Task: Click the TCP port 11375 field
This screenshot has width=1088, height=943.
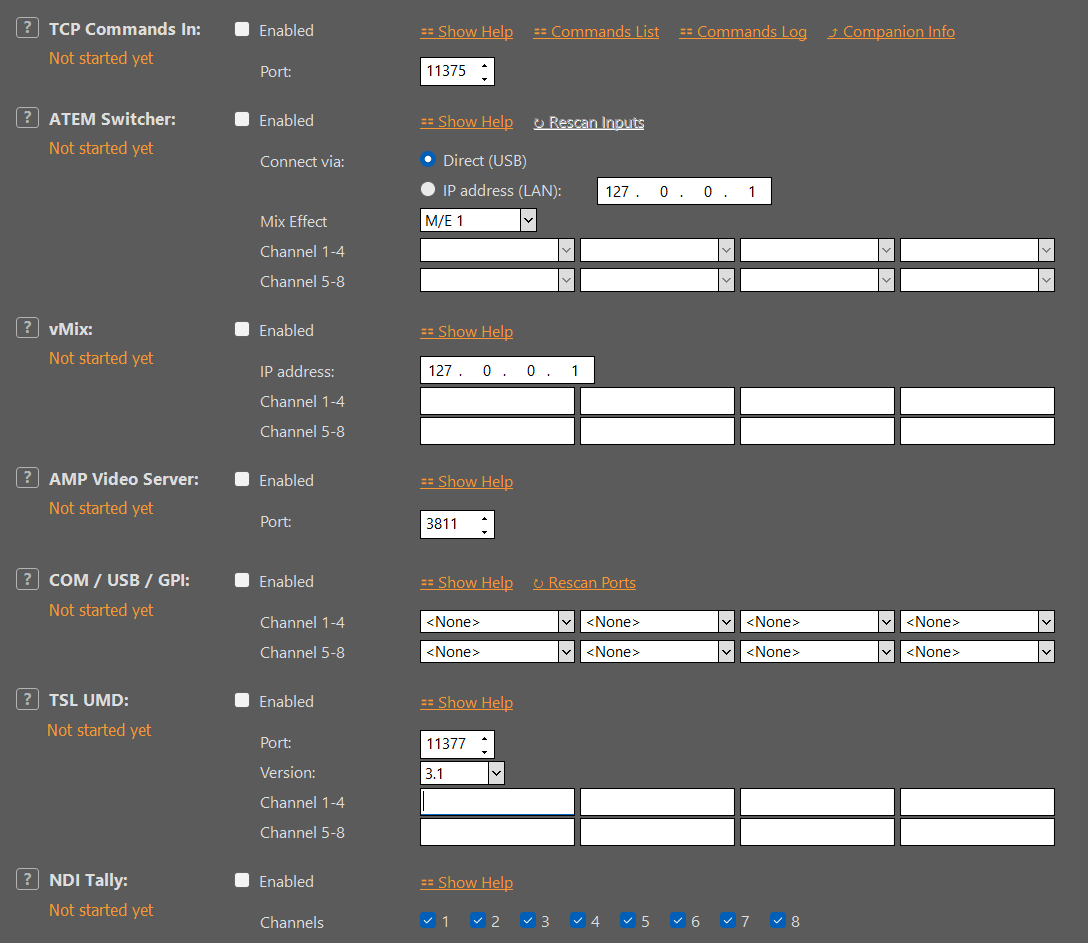Action: point(457,71)
